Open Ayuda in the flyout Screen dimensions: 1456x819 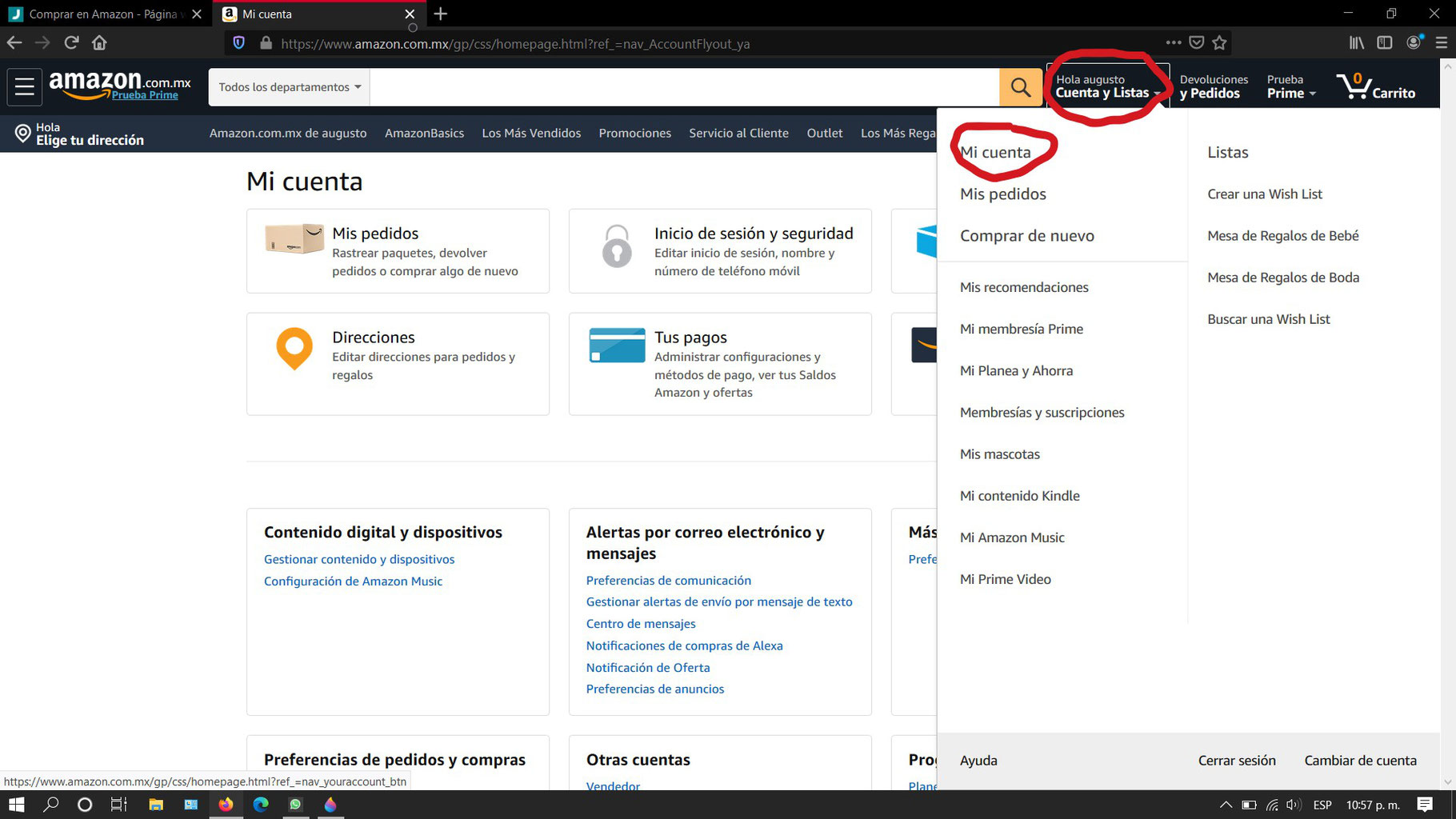[978, 761]
